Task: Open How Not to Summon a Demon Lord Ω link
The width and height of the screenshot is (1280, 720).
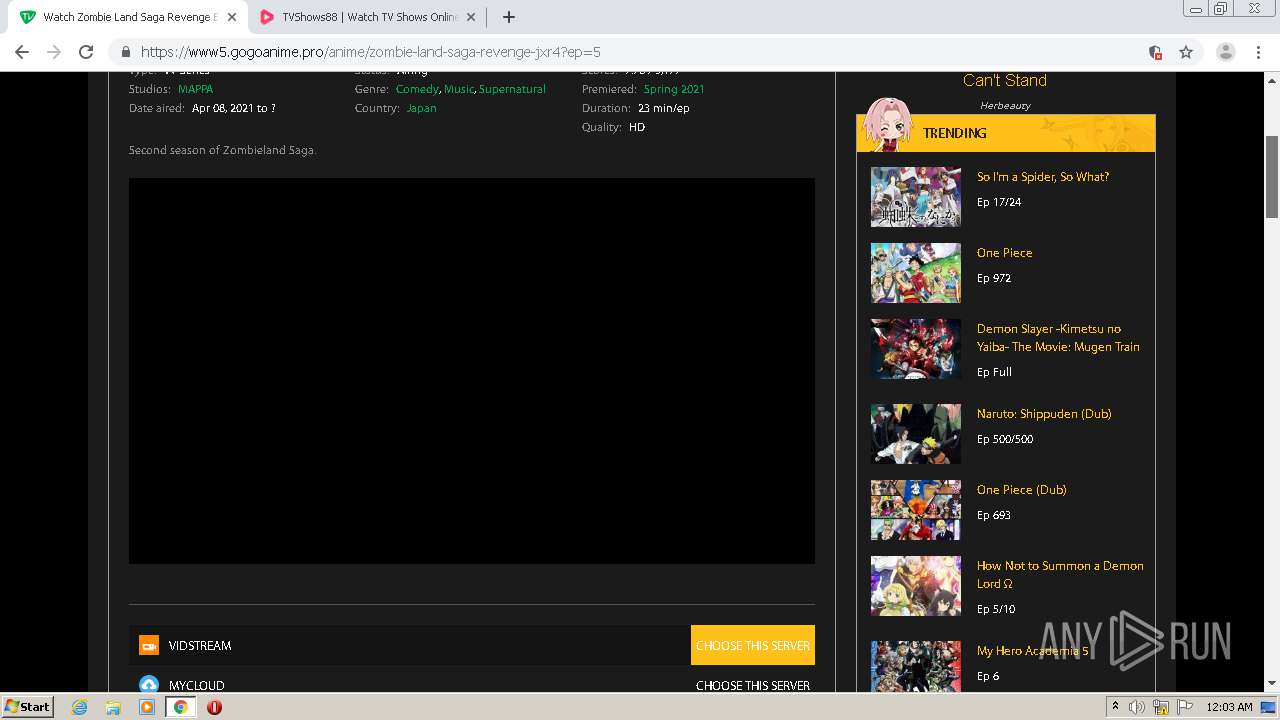Action: [1060, 575]
